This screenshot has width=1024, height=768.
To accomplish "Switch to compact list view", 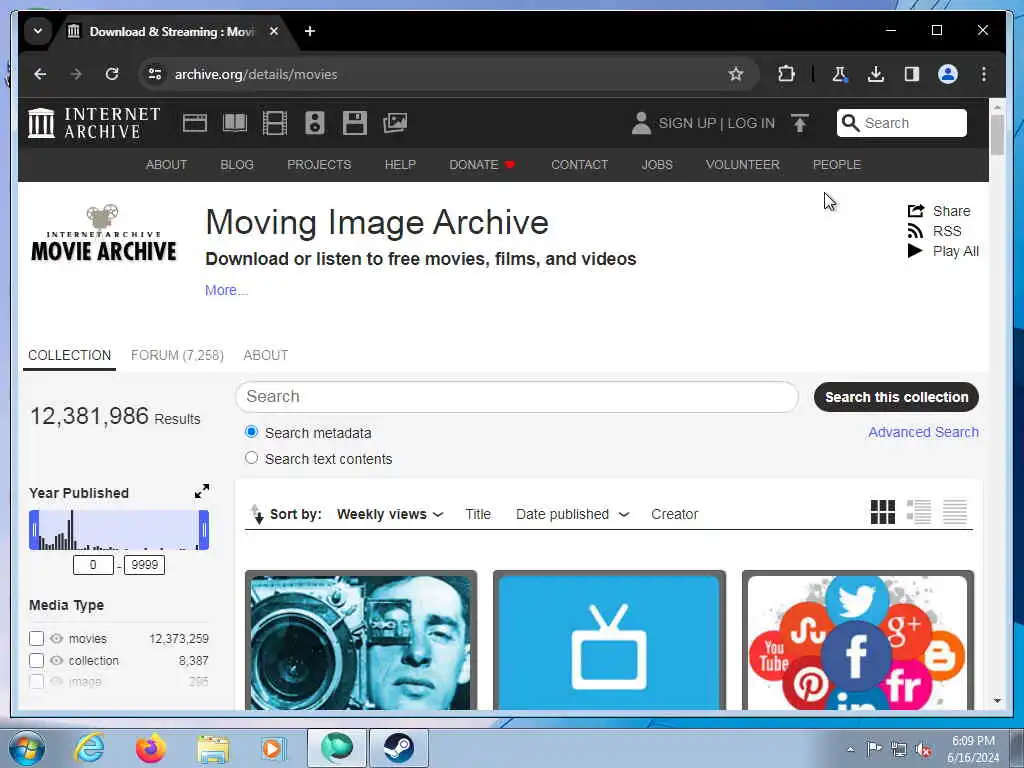I will point(955,512).
